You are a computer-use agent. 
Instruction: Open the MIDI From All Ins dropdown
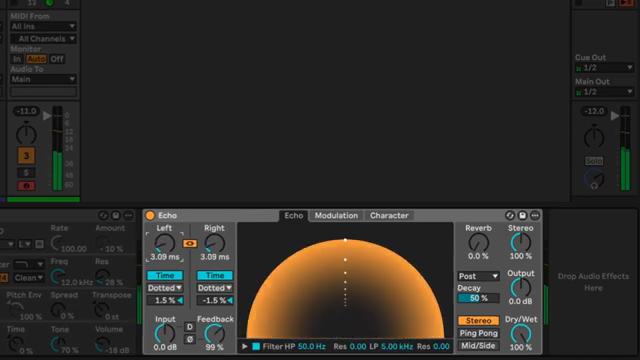(x=43, y=27)
